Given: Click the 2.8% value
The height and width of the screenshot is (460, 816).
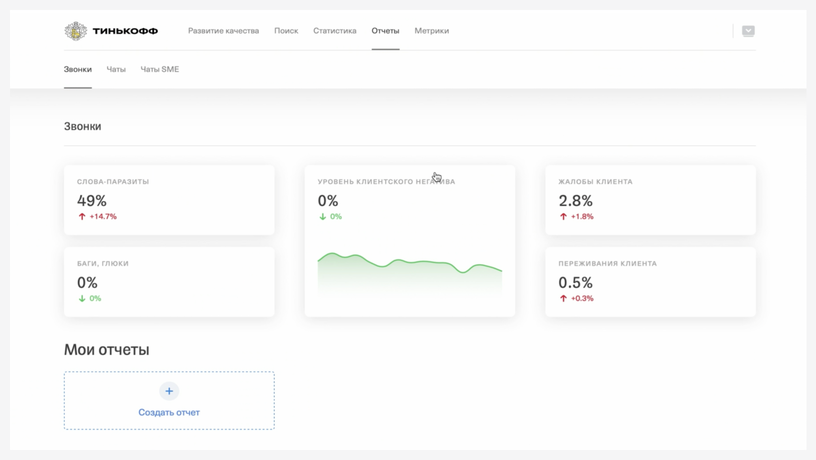Looking at the screenshot, I should (575, 200).
